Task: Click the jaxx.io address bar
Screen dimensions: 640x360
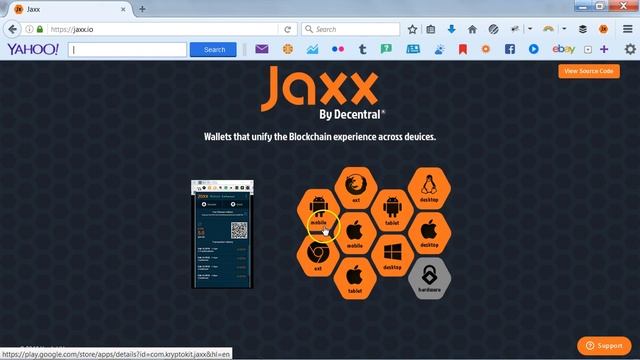Action: pos(163,29)
